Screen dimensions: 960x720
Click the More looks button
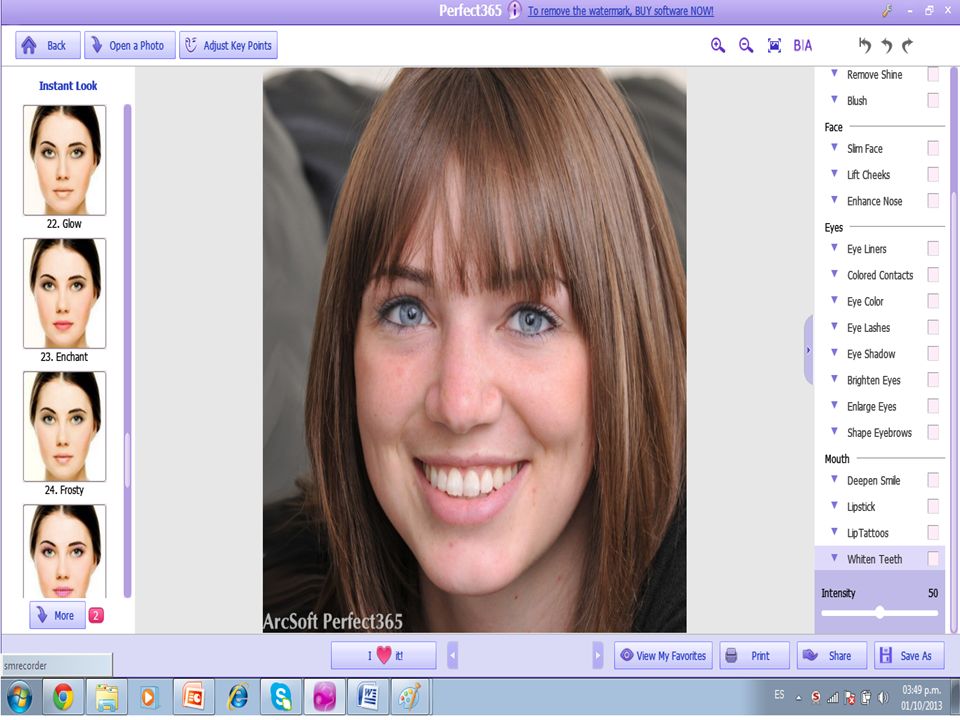[58, 615]
